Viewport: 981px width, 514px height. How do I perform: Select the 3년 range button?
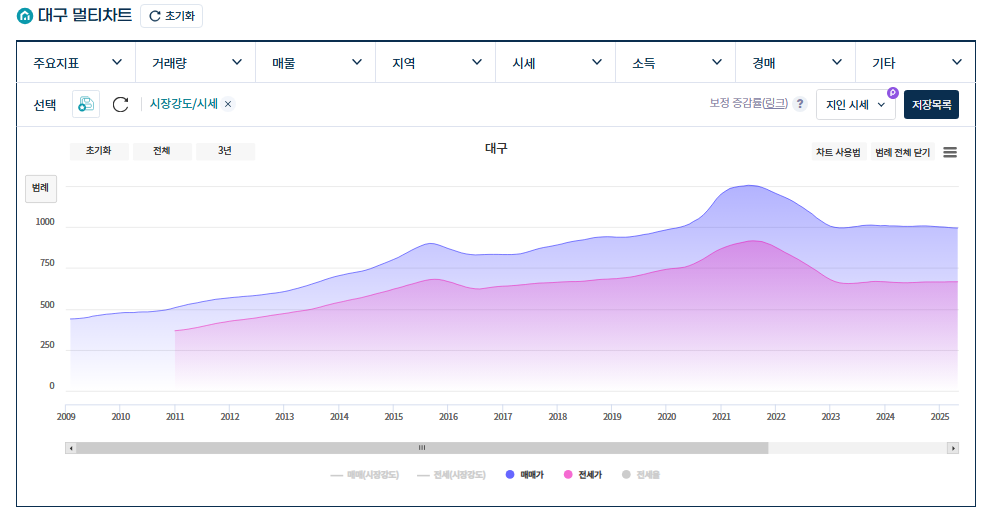pos(225,151)
